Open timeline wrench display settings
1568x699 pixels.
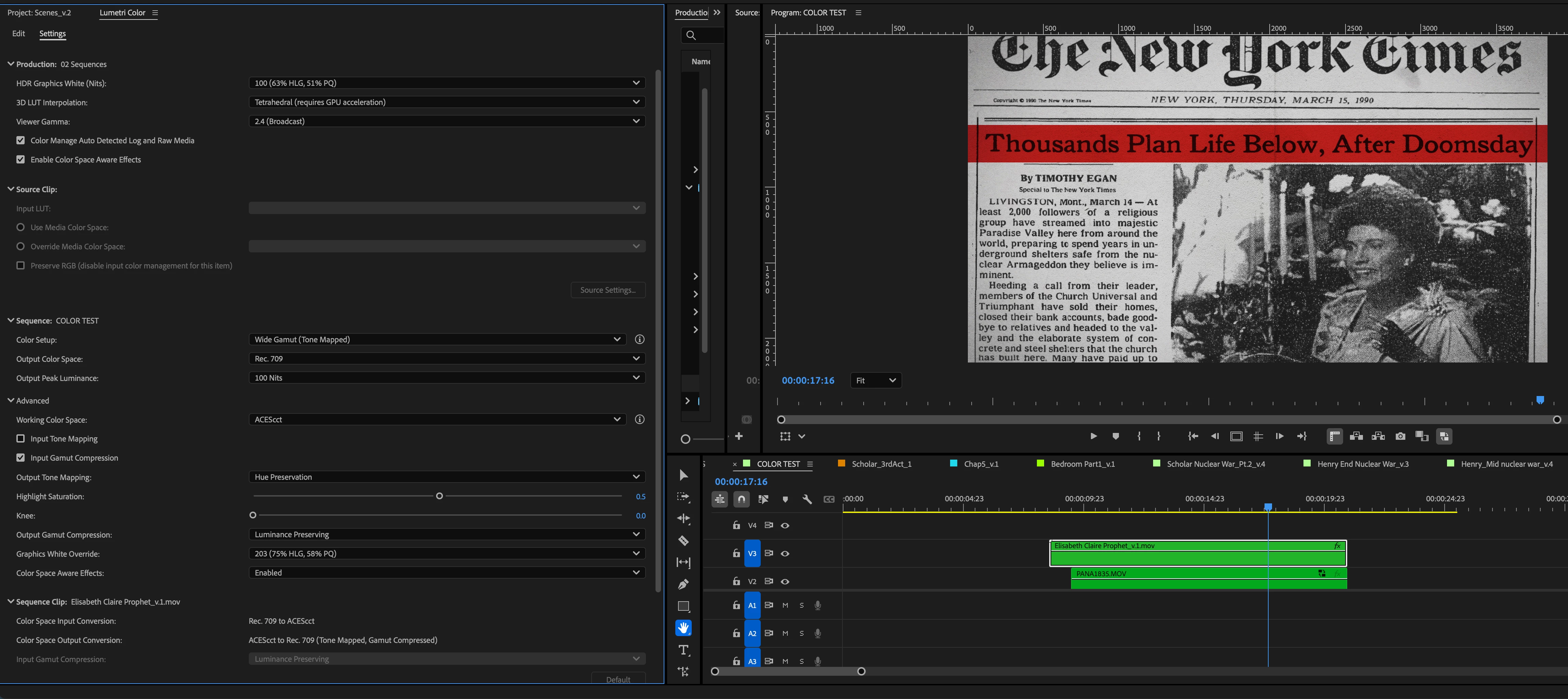807,499
